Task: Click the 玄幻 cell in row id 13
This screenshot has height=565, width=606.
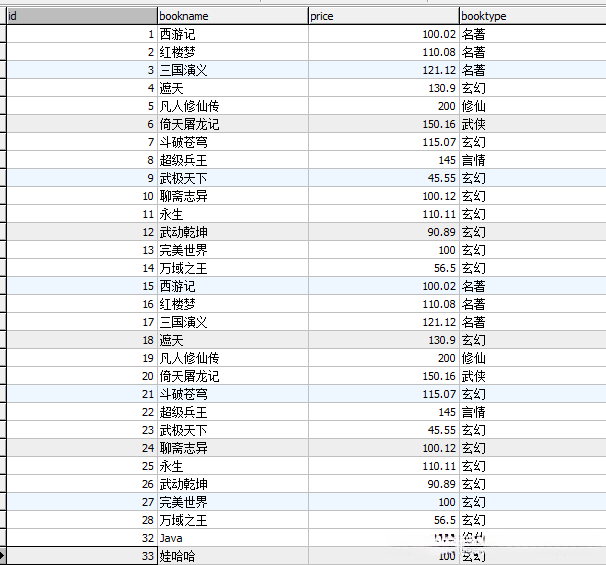Action: coord(533,250)
